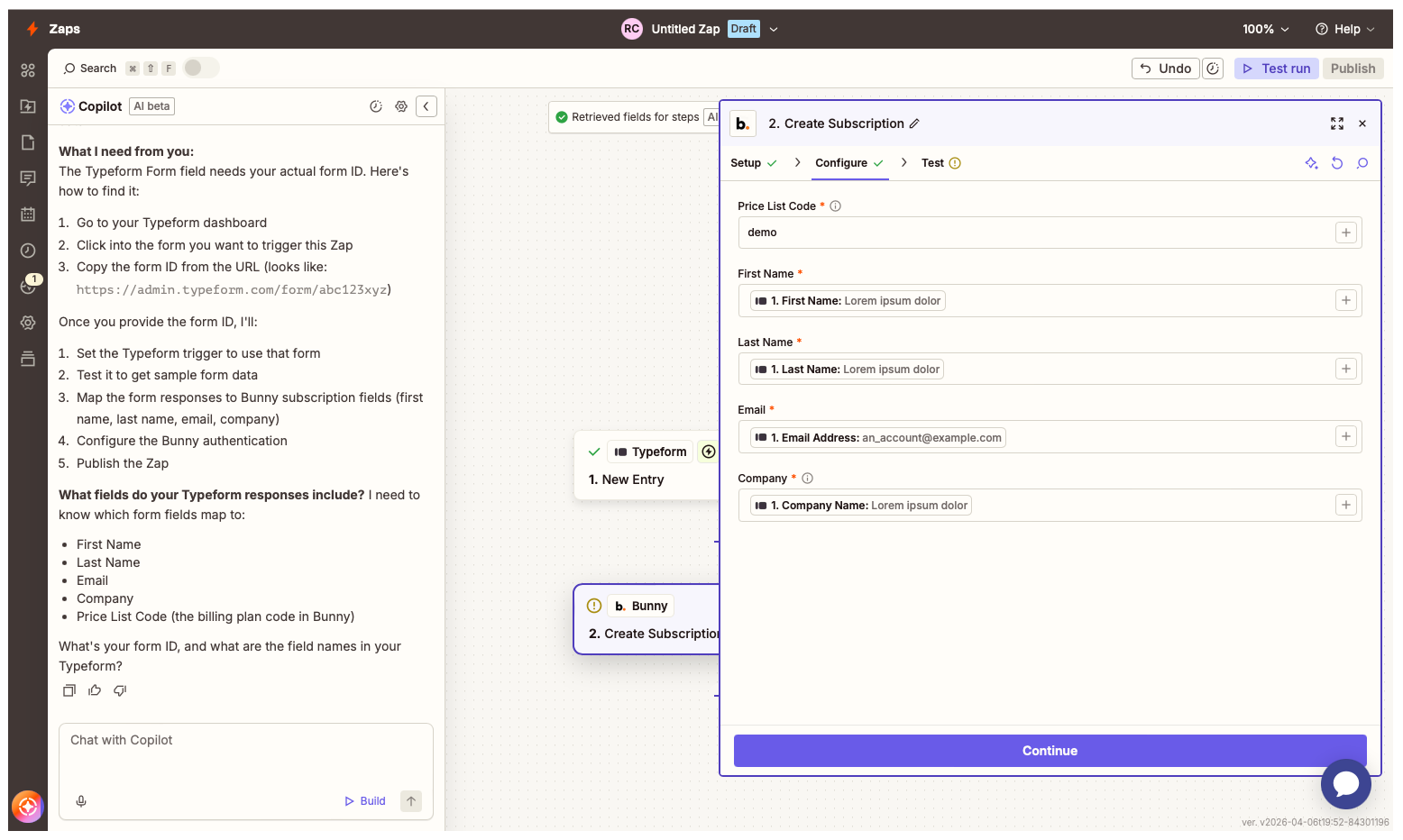The width and height of the screenshot is (1403, 840).
Task: Open the Help dropdown in the top bar
Action: 1345,28
